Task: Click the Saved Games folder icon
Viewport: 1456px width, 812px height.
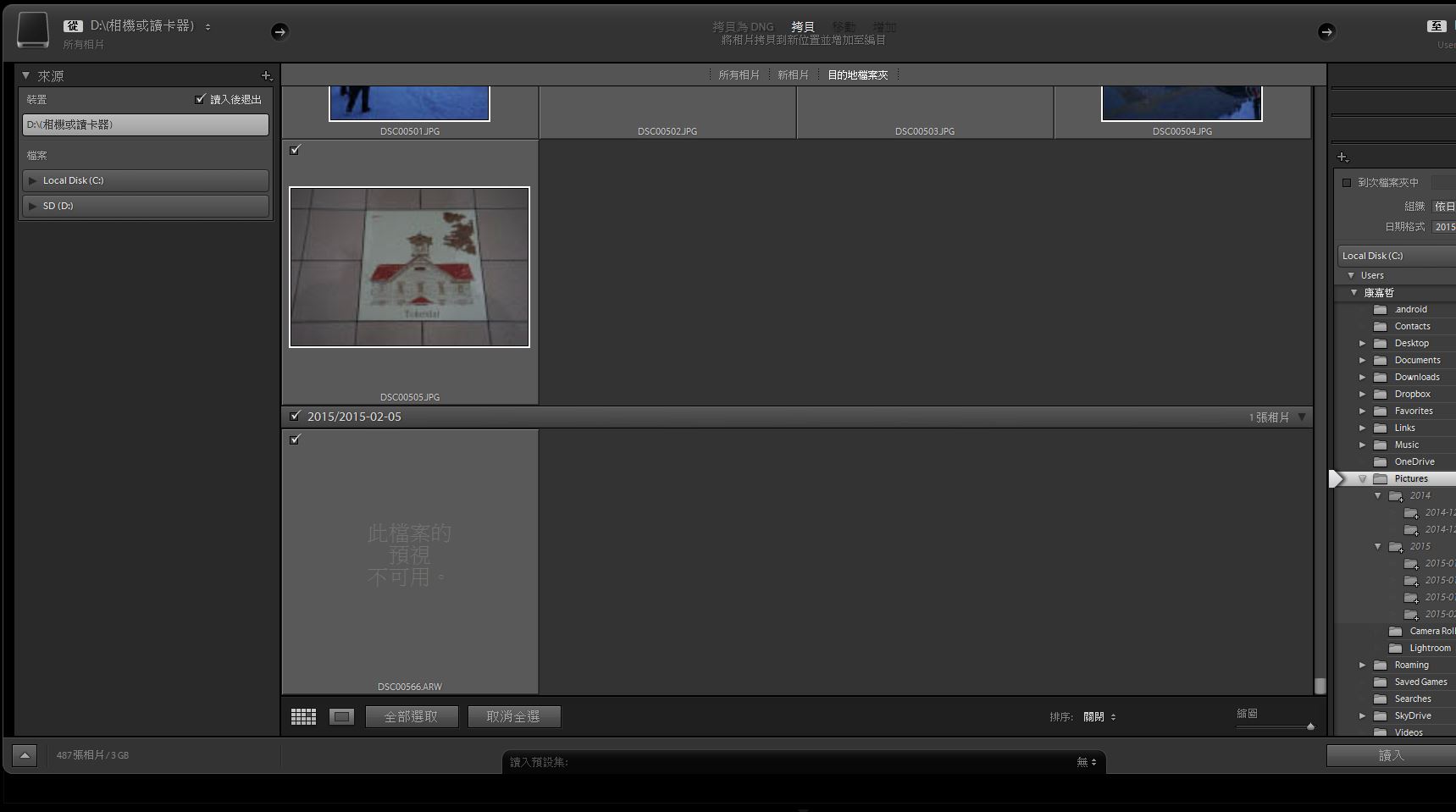Action: [1381, 682]
